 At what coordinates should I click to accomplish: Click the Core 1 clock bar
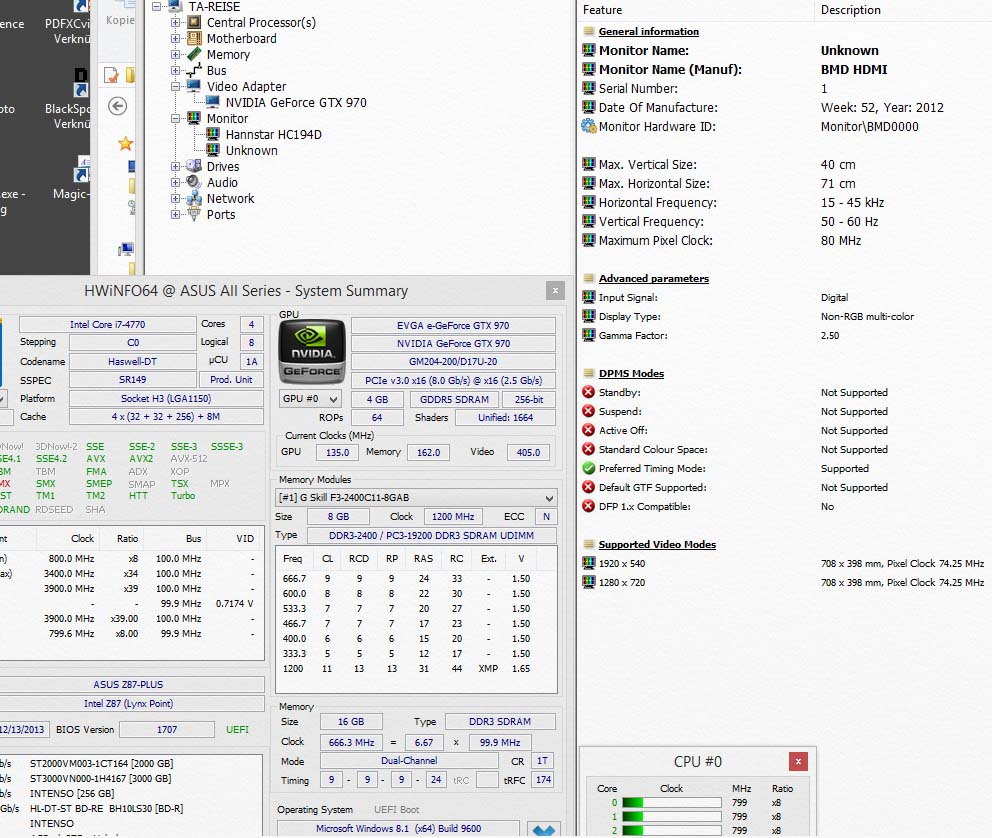click(671, 816)
